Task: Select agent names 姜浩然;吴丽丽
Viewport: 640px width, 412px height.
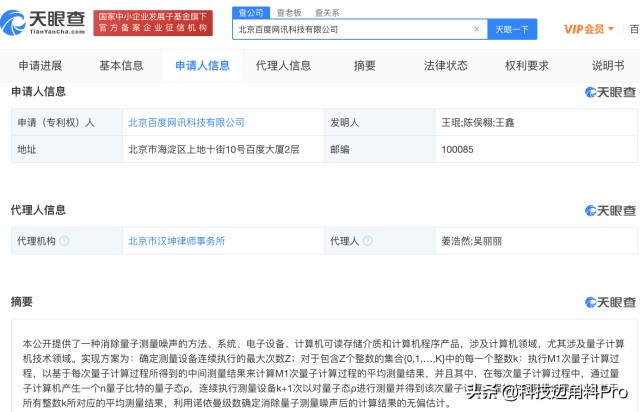Action: 471,241
